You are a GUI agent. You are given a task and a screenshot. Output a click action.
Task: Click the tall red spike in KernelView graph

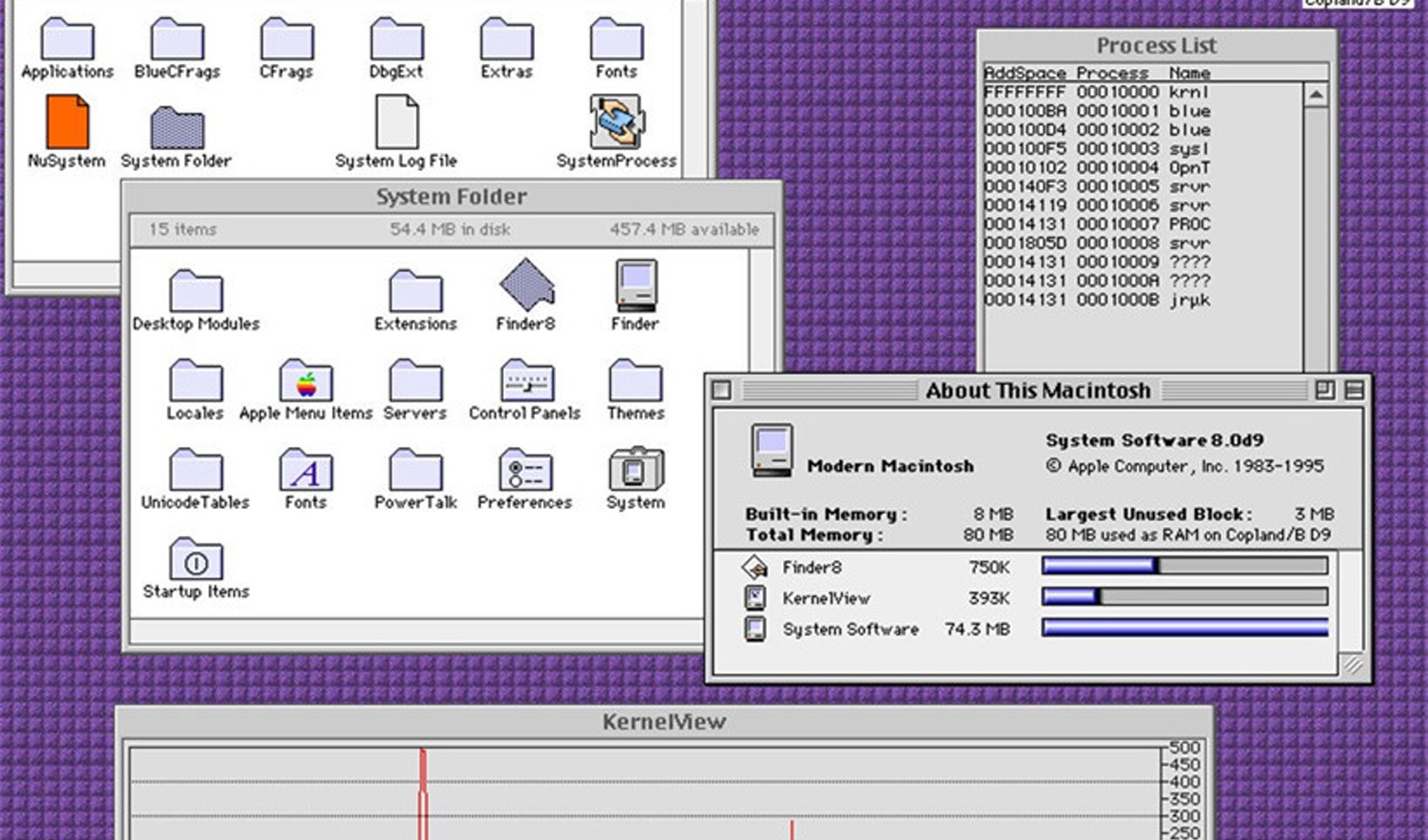point(423,794)
